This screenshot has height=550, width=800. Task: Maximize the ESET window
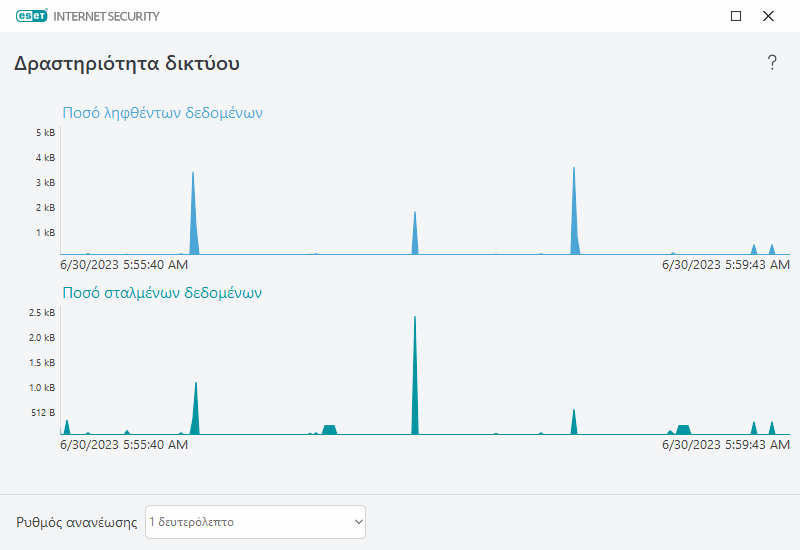click(736, 16)
